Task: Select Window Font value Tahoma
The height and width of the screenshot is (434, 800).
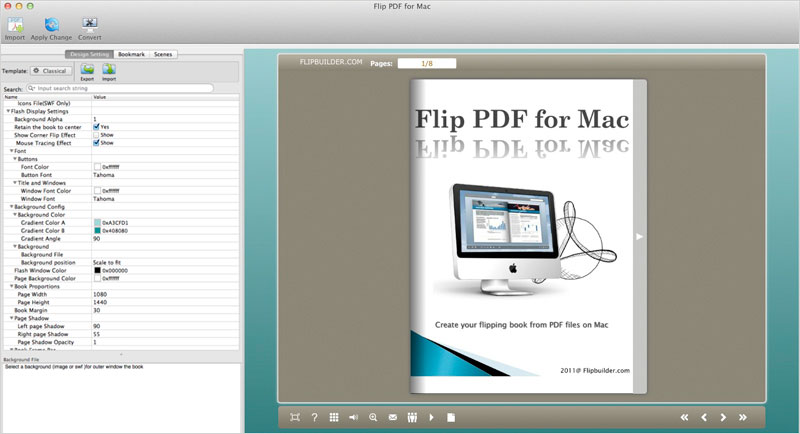Action: point(104,199)
